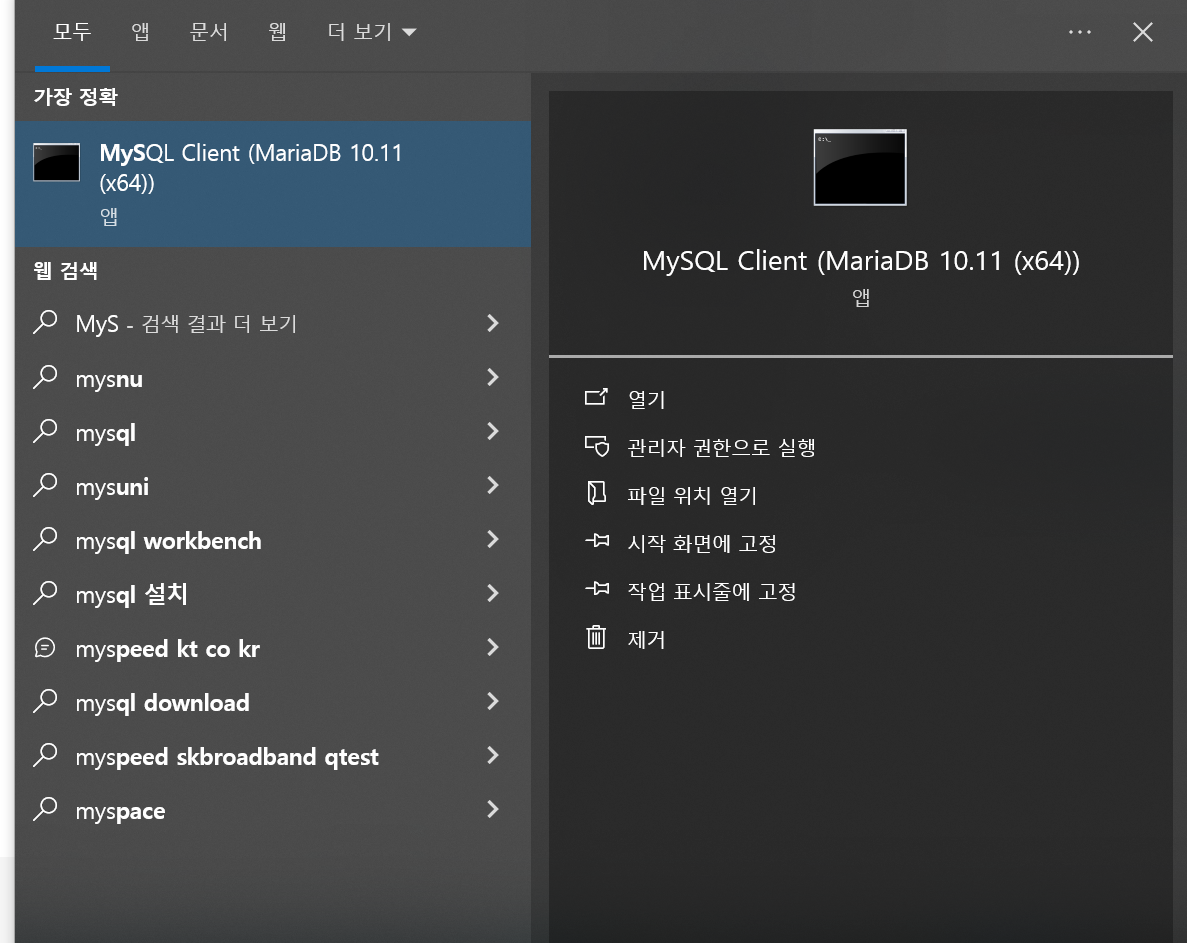1187x943 pixels.
Task: Select the mysql download suggestion
Action: click(273, 702)
